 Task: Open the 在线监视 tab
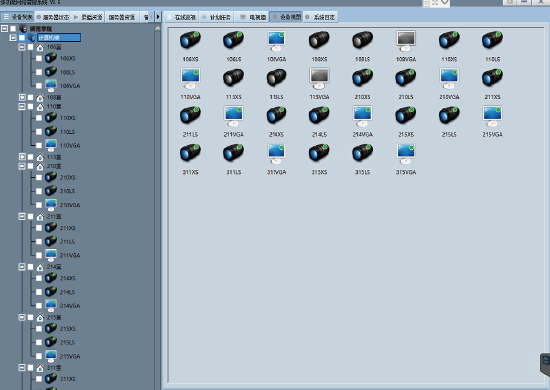coord(182,17)
